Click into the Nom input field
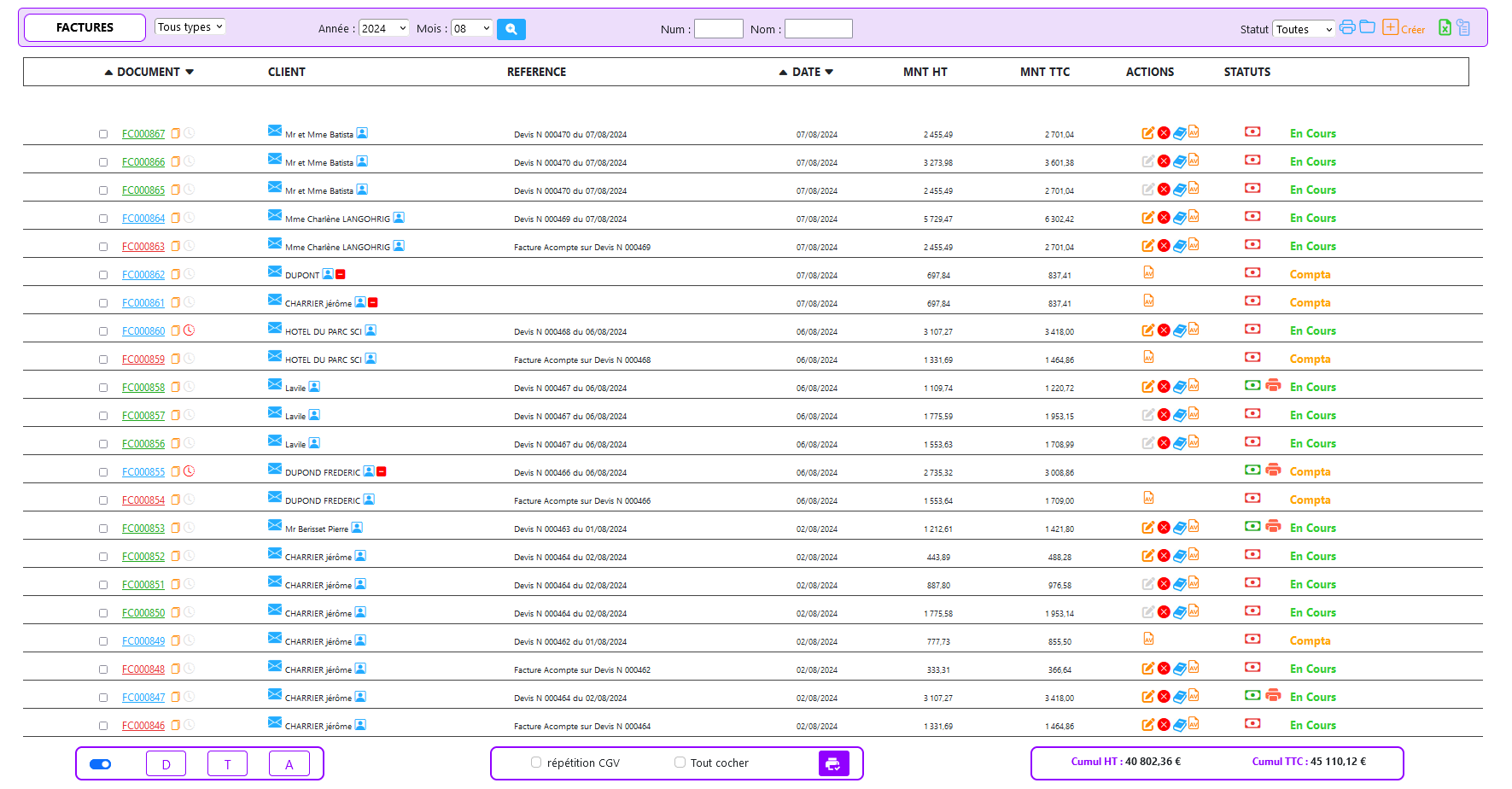This screenshot has height=789, width=1512. (819, 29)
